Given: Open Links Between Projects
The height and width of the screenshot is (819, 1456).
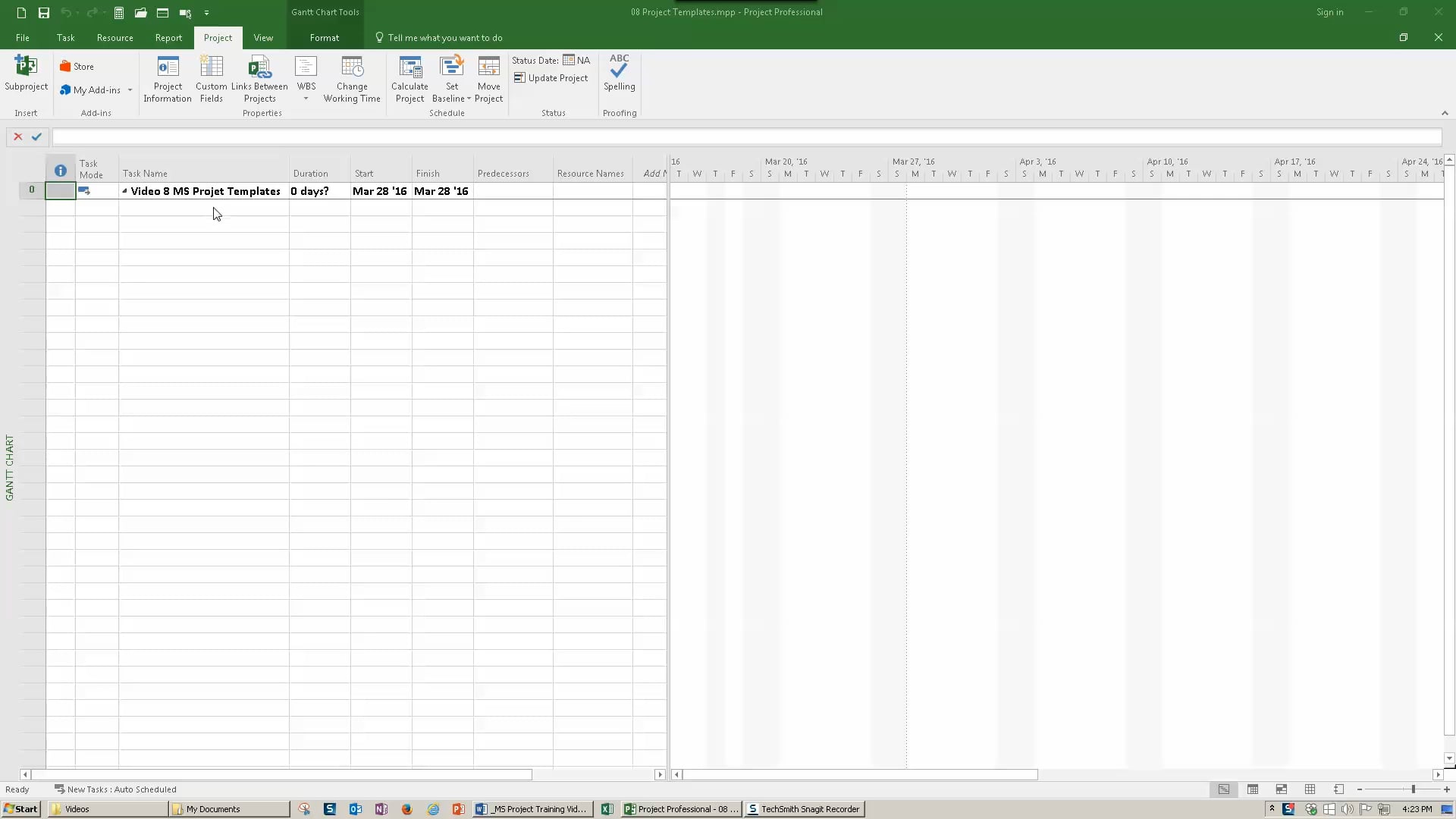Looking at the screenshot, I should 259,79.
